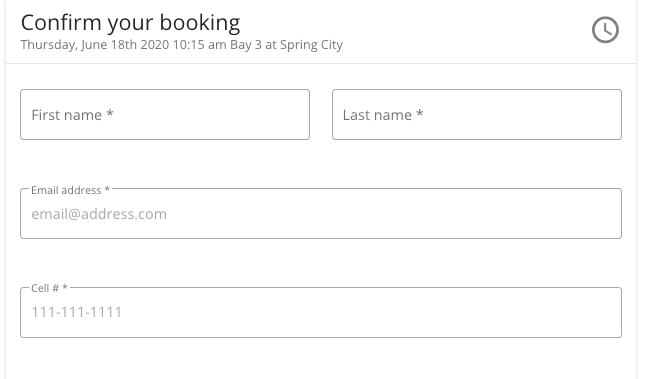
Task: Click the "First name *" placeholder label
Action: pyautogui.click(x=72, y=115)
